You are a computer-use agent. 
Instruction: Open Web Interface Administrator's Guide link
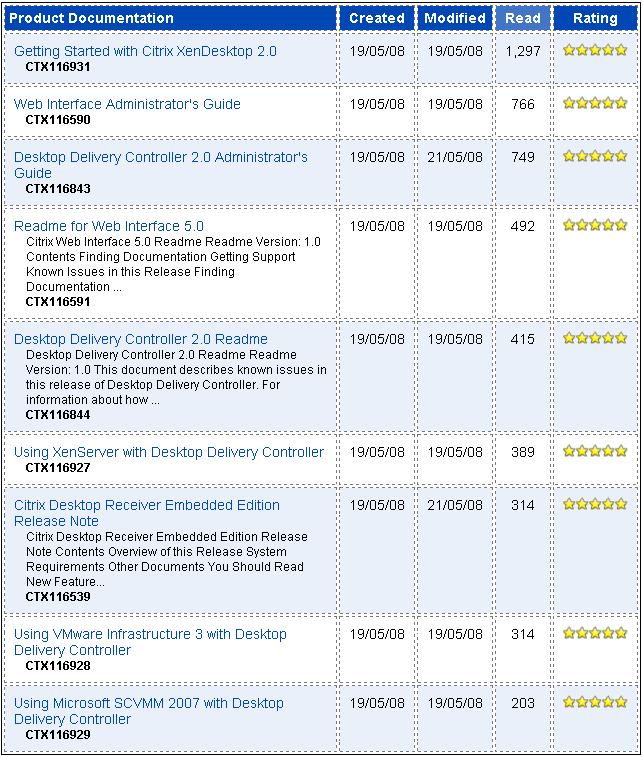pos(127,104)
